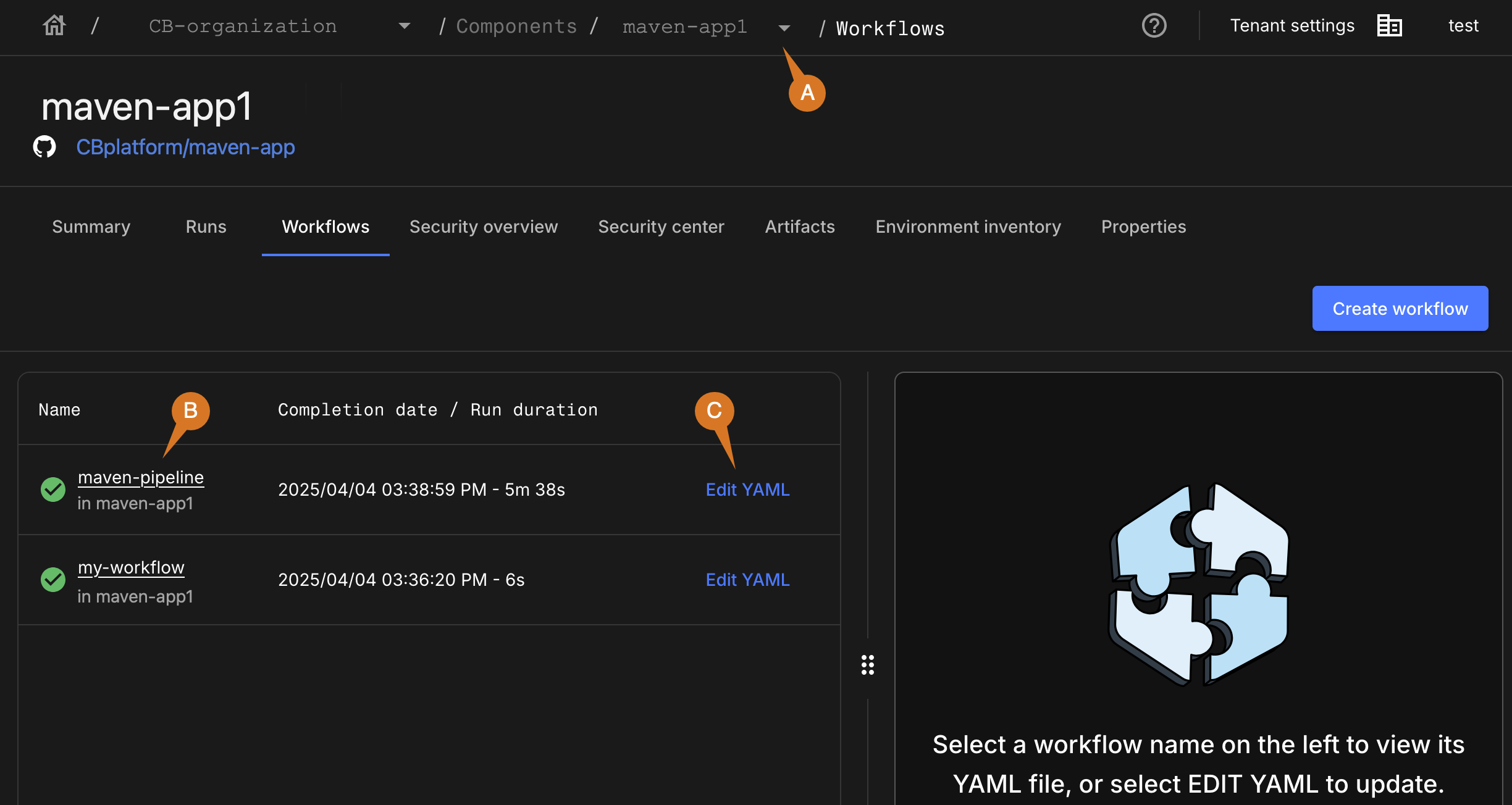Open the CBplatform/maven-app repository link
Image resolution: width=1512 pixels, height=805 pixels.
click(x=185, y=147)
